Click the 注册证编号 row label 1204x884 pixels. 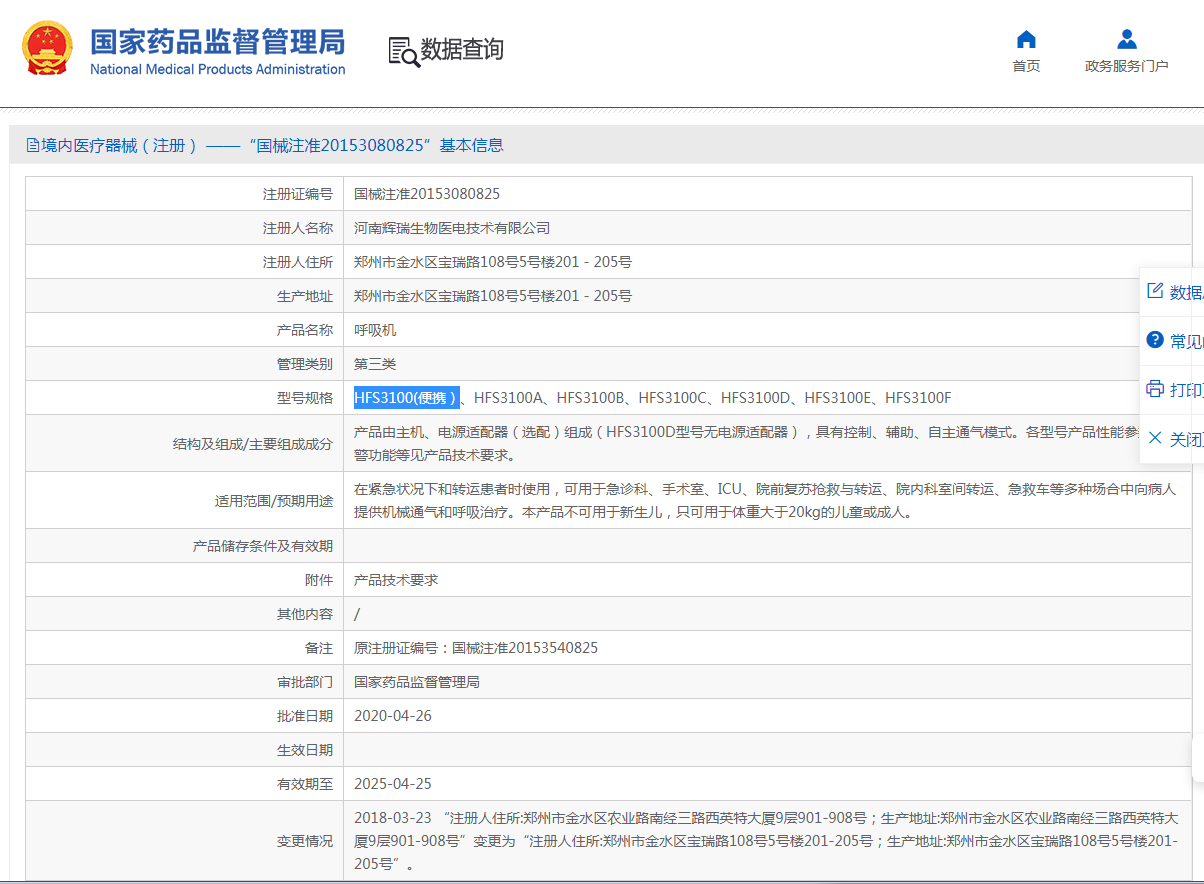click(x=298, y=194)
